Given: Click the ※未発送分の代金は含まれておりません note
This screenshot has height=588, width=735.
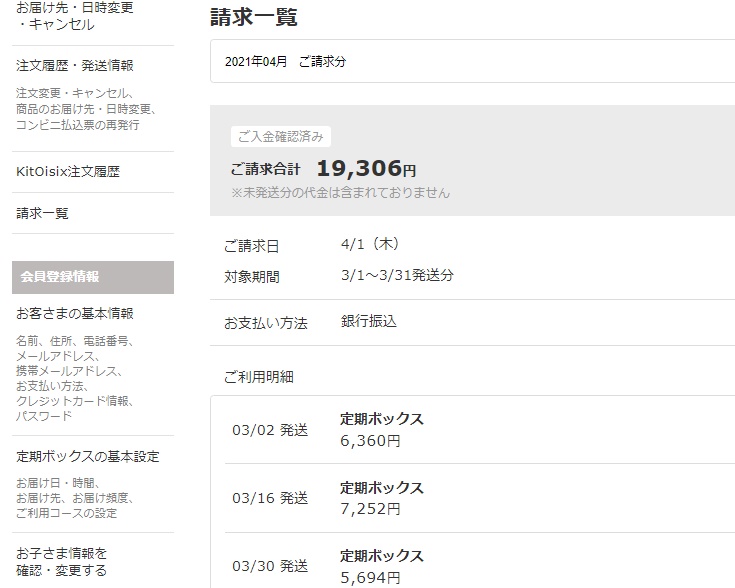Looking at the screenshot, I should [340, 193].
